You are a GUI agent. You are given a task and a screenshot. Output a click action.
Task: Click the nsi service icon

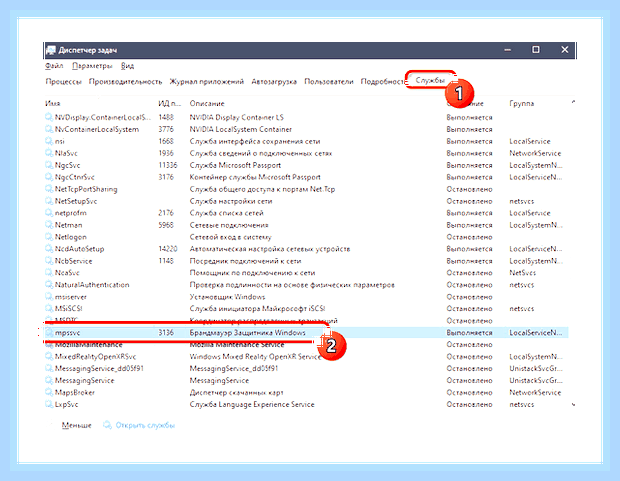tap(49, 141)
